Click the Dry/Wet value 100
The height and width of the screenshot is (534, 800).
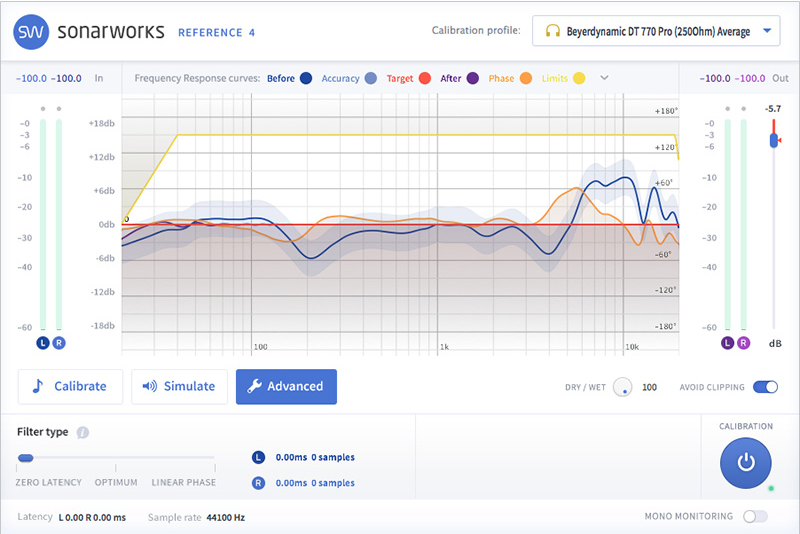click(x=649, y=387)
